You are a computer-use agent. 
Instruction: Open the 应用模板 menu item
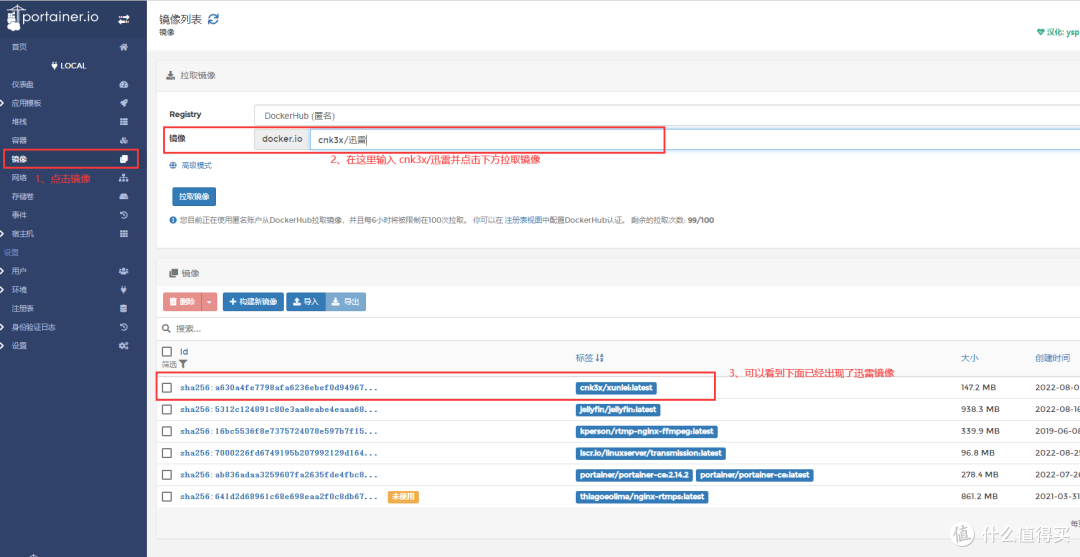click(x=26, y=103)
